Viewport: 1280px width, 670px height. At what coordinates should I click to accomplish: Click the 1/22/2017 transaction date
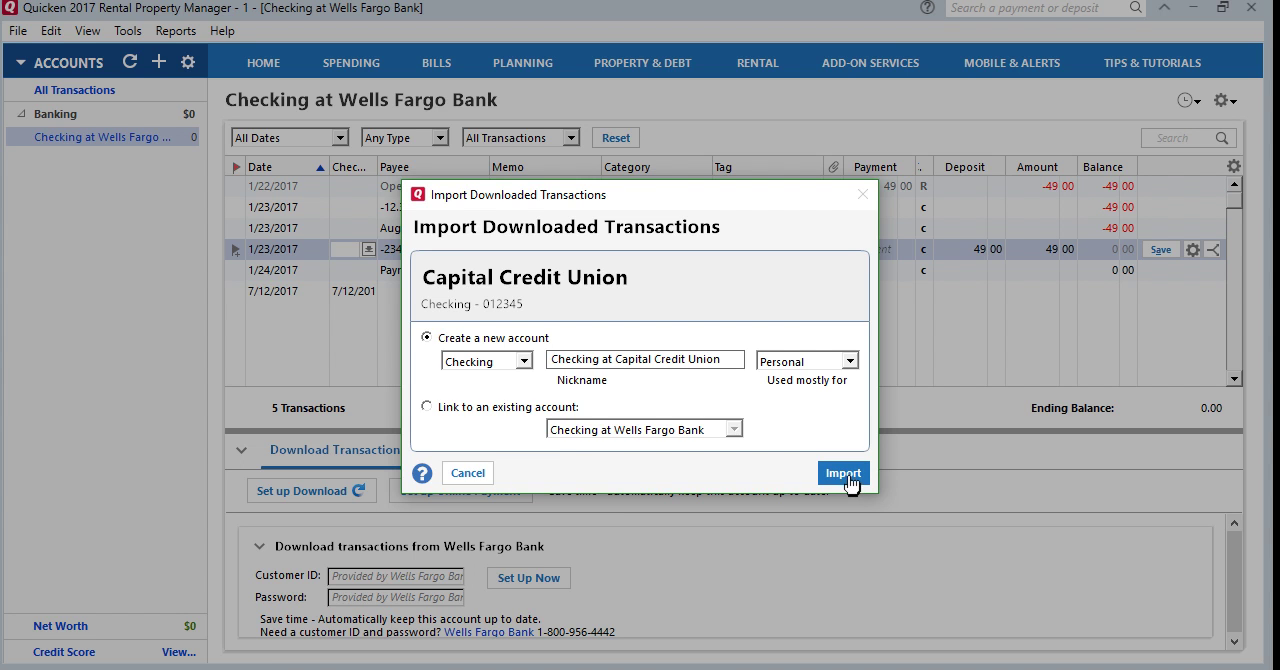(273, 186)
